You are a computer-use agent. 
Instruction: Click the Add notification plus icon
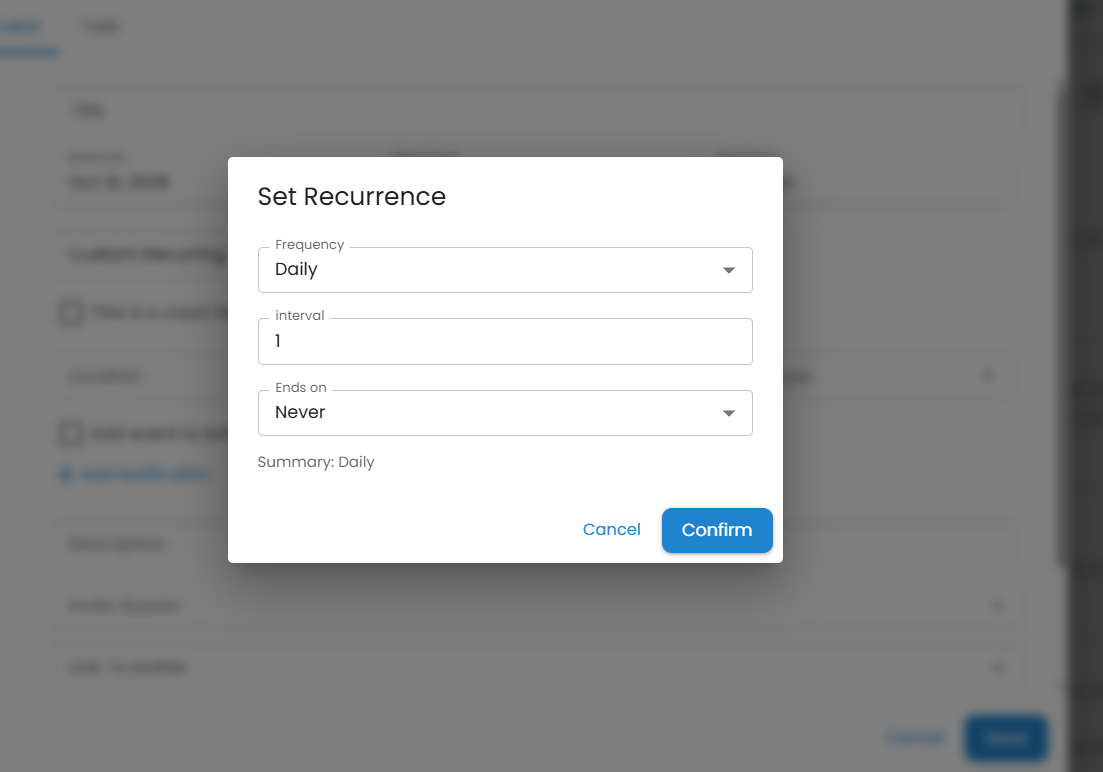point(66,475)
